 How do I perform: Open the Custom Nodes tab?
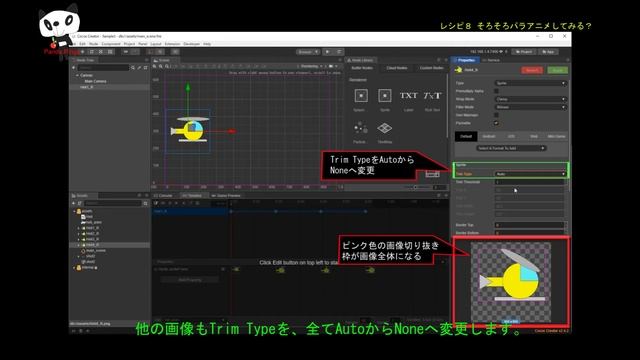(x=431, y=68)
